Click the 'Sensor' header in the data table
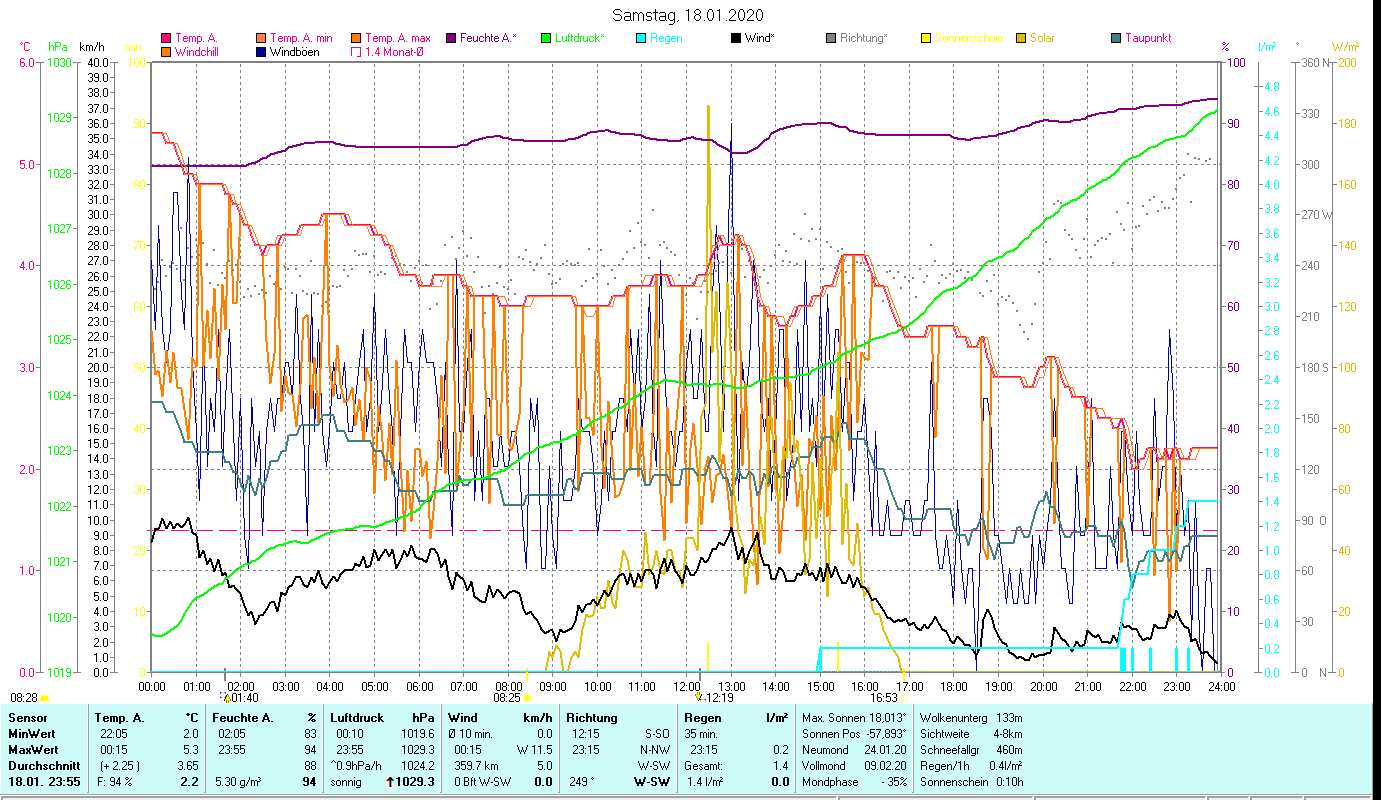 coord(26,718)
